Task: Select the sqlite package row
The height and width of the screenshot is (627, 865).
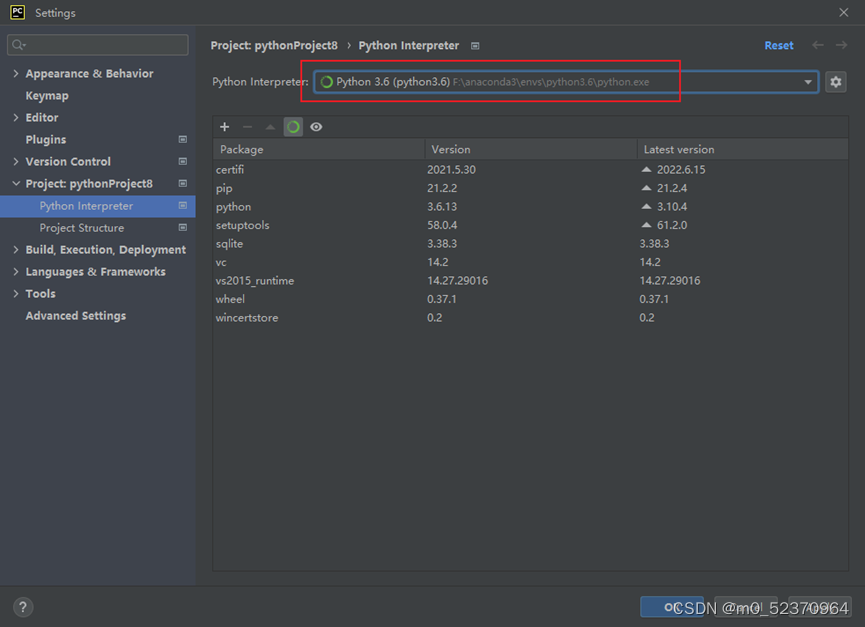Action: coord(531,244)
